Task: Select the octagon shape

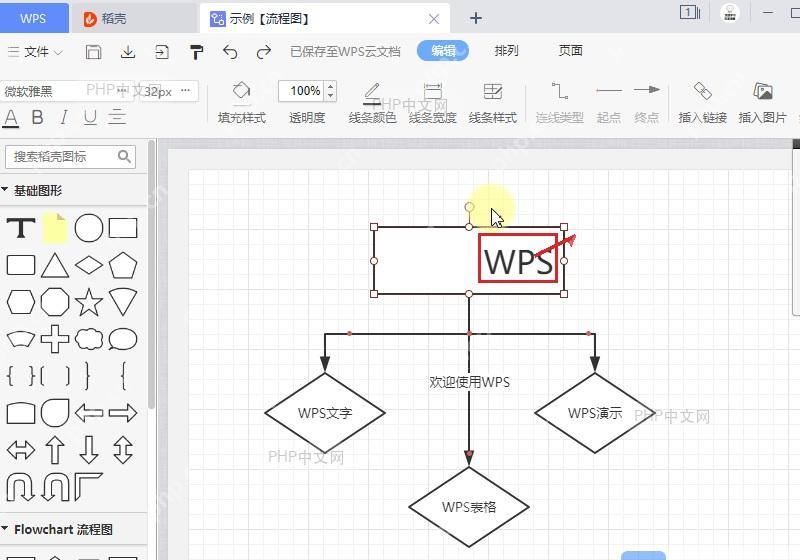Action: click(55, 302)
